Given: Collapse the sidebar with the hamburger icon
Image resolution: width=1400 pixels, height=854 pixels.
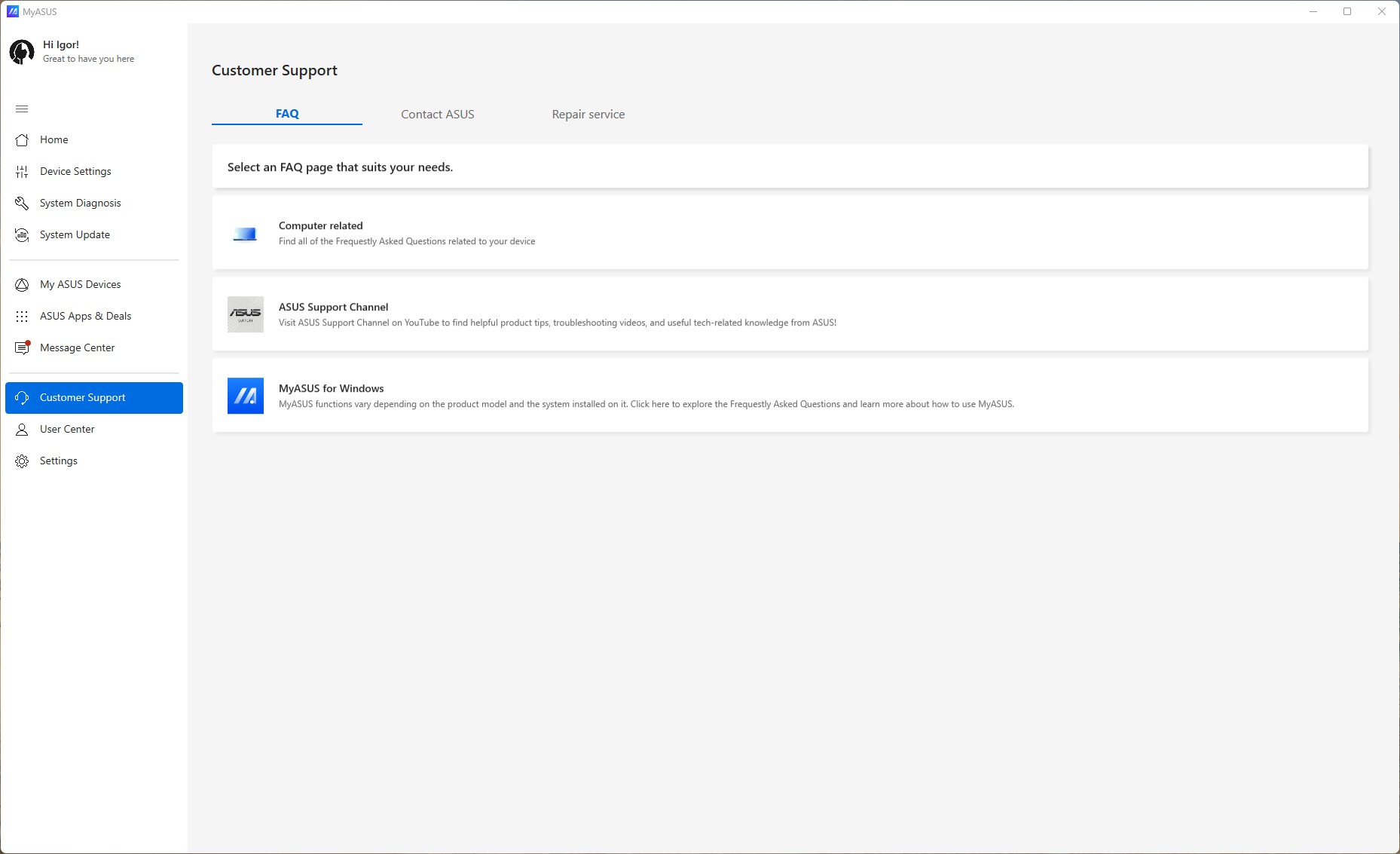Looking at the screenshot, I should [x=22, y=109].
